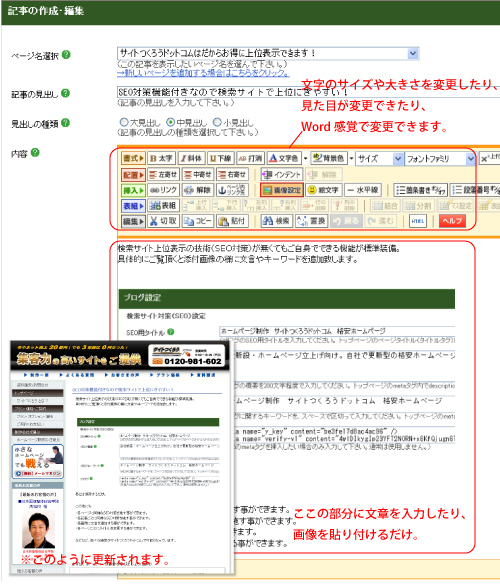500x584 pixels.
Task: Apply strikethrough with the 打消 button
Action: pos(250,158)
